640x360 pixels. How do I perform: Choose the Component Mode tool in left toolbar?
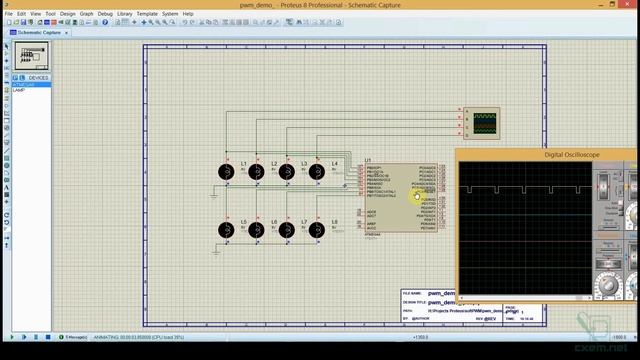(6, 53)
